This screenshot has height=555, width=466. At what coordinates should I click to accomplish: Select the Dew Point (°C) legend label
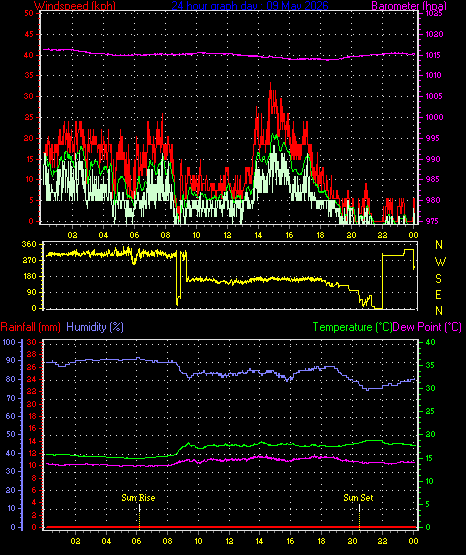click(427, 327)
